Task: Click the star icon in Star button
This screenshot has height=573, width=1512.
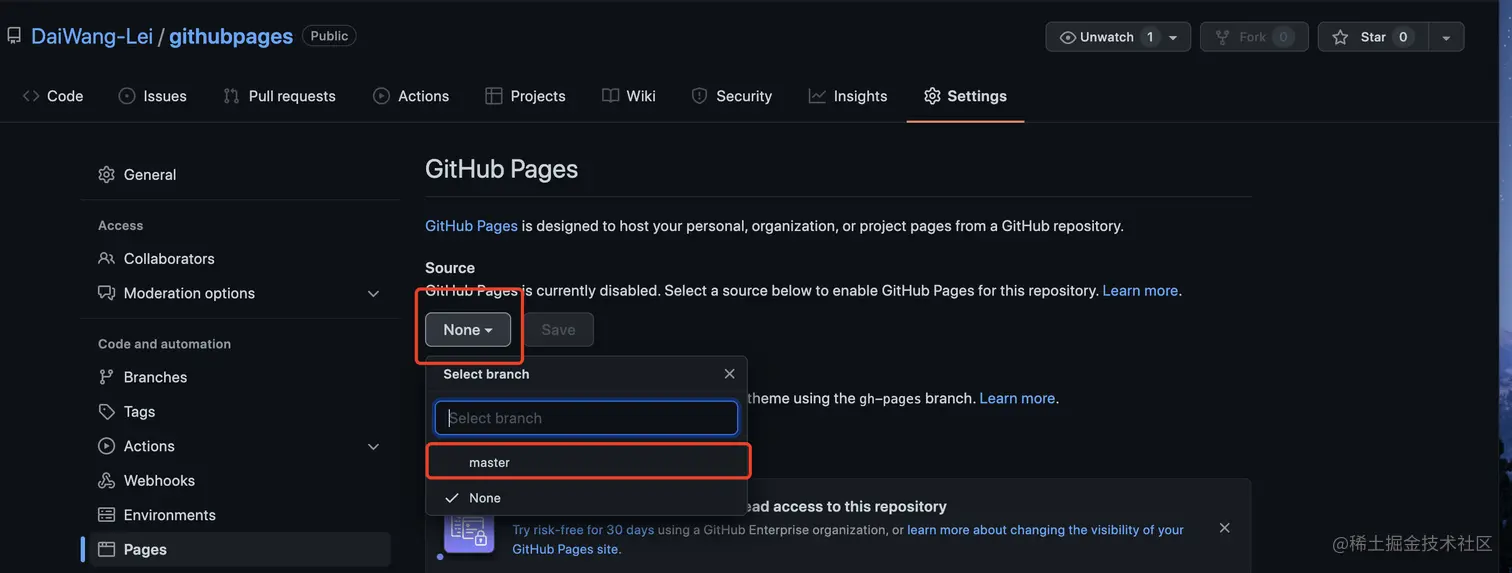Action: 1340,37
